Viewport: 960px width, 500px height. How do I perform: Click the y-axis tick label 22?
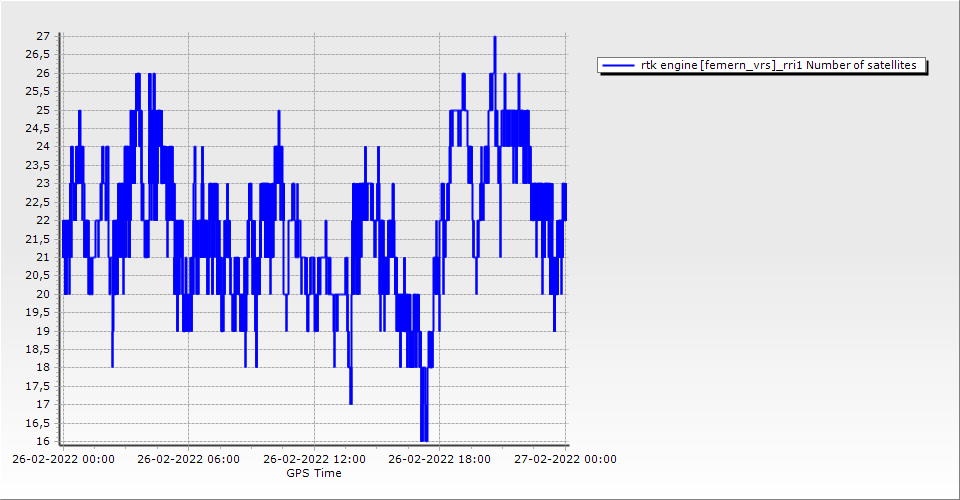(43, 220)
